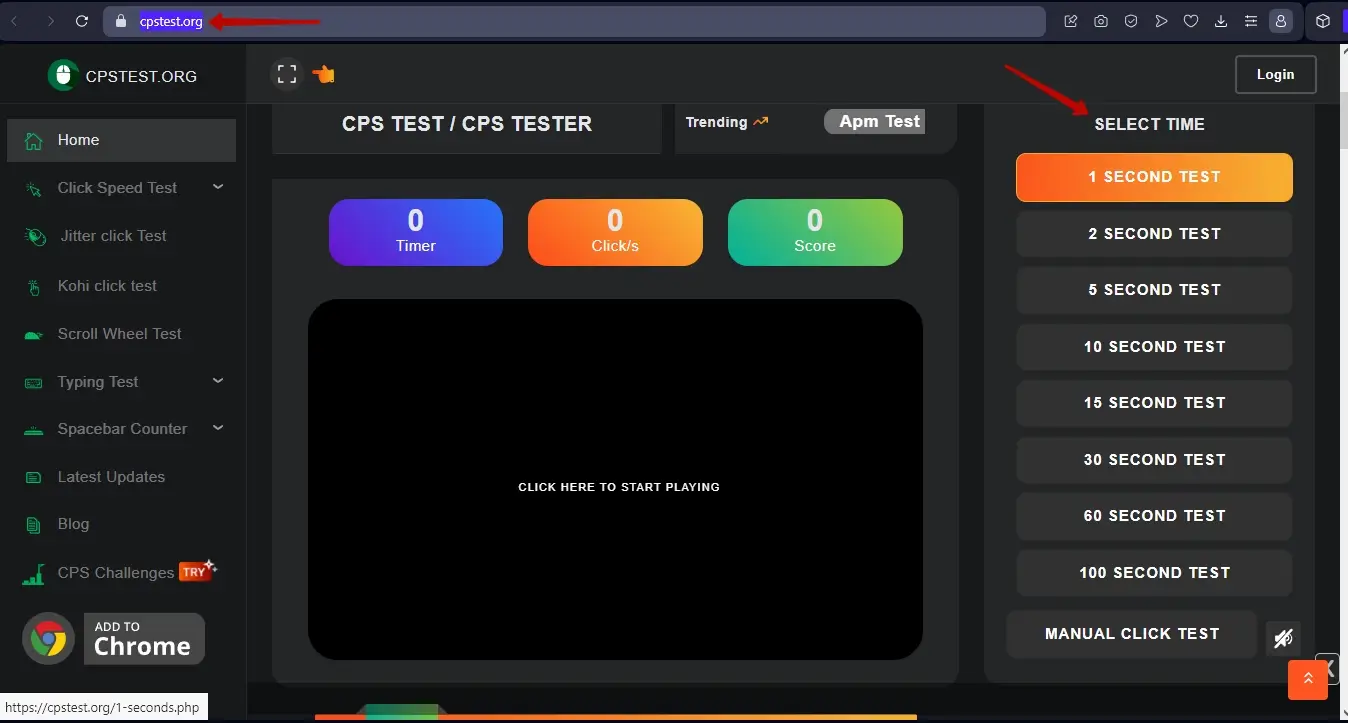Screen dimensions: 1348x723
Task: Click the Blog document icon
Action: 34,525
